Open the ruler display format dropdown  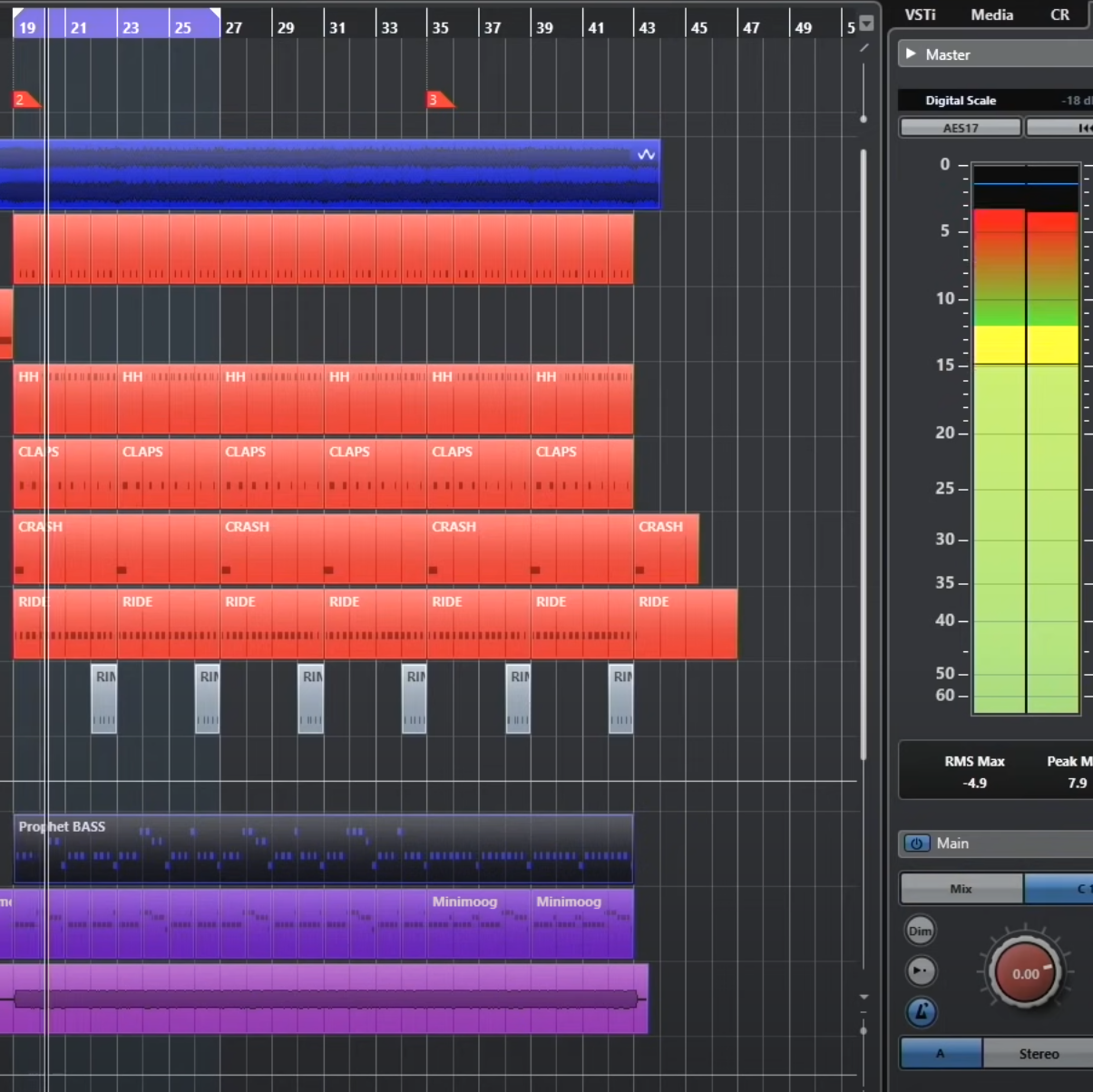click(x=866, y=24)
